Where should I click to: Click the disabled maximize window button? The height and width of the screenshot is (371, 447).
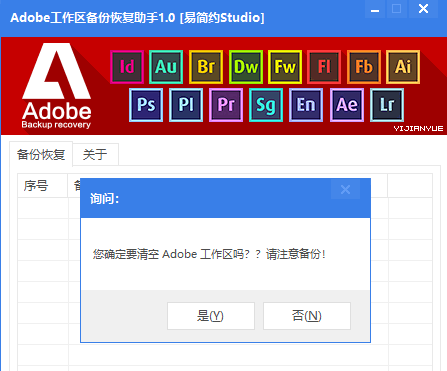point(396,9)
